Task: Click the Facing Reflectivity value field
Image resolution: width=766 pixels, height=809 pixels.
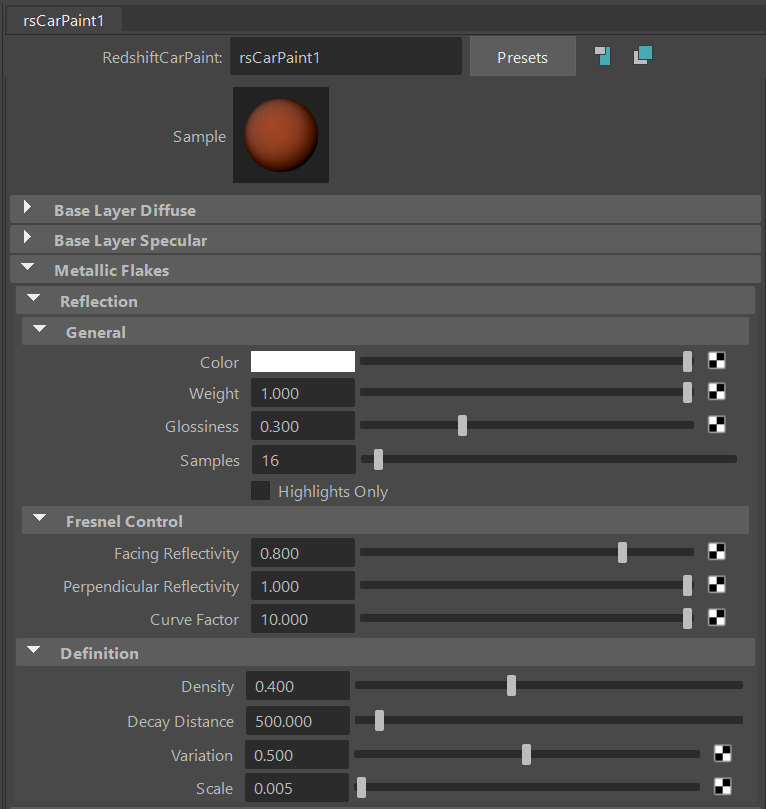Action: (x=303, y=553)
